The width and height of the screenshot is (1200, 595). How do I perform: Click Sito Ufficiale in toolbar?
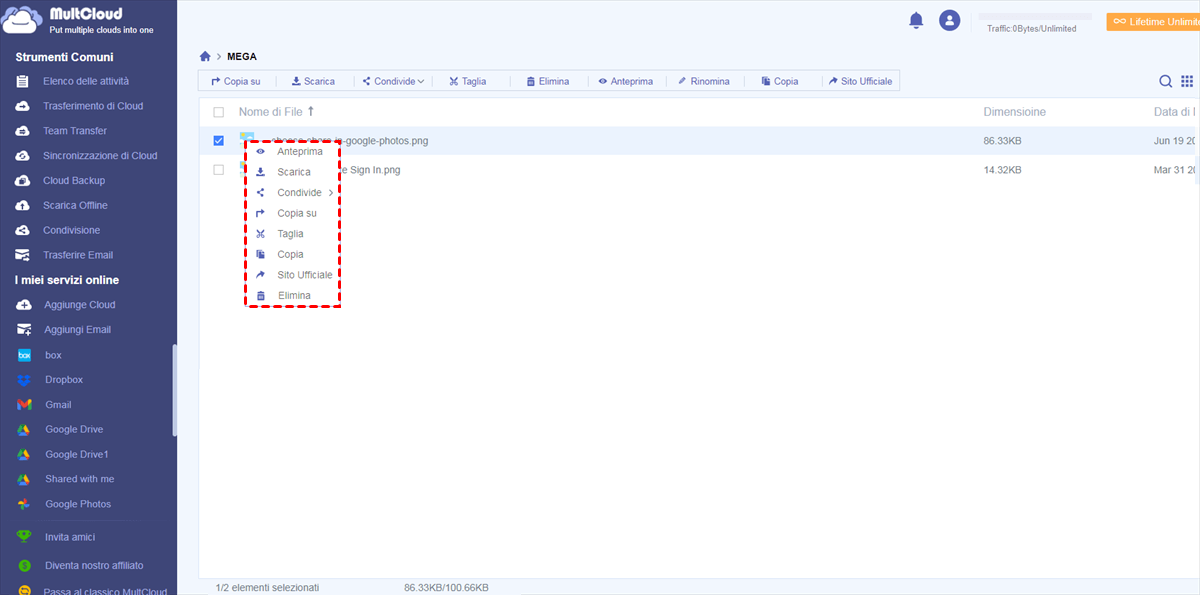pos(860,81)
